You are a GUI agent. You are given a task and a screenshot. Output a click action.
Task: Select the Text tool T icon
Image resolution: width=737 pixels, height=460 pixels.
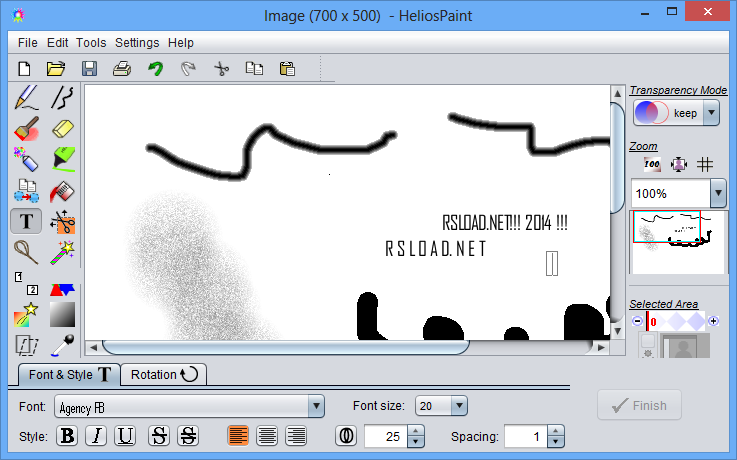coord(26,221)
